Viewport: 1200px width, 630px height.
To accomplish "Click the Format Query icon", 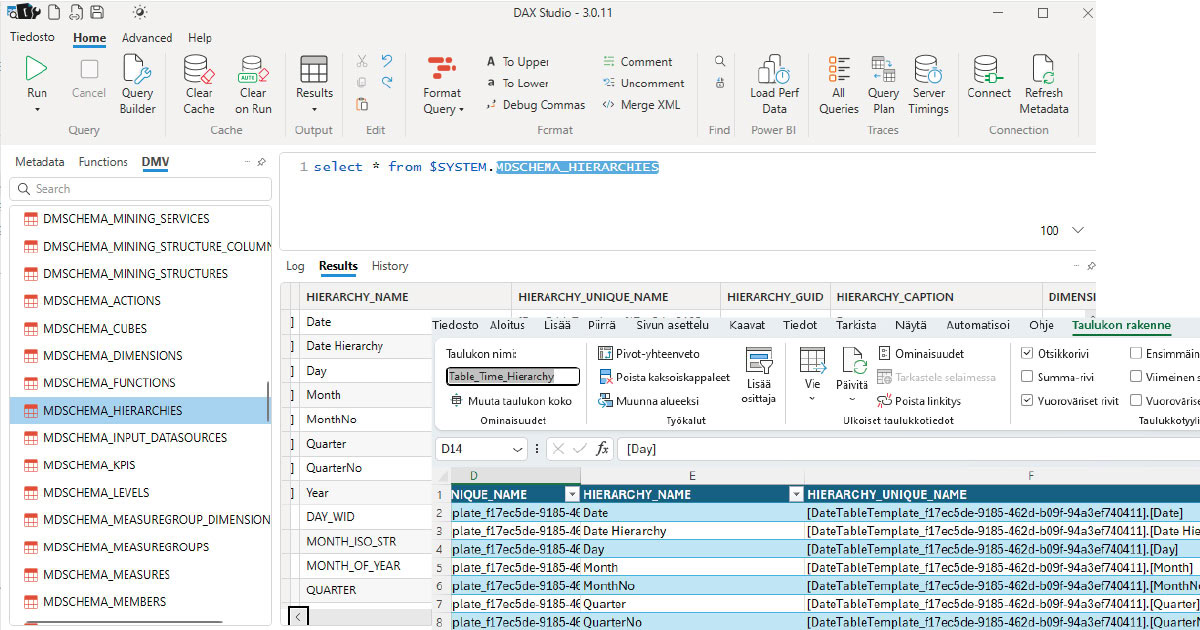I will click(441, 68).
